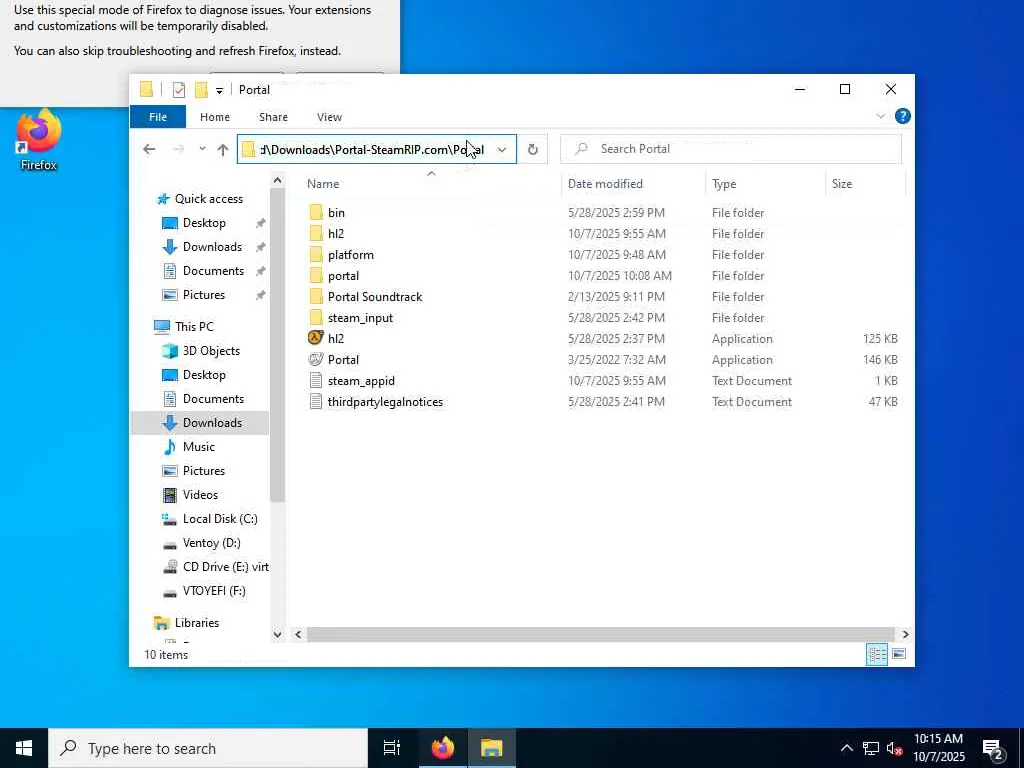Image resolution: width=1024 pixels, height=768 pixels.
Task: Select the Portal Soundtrack folder icon
Action: click(316, 296)
